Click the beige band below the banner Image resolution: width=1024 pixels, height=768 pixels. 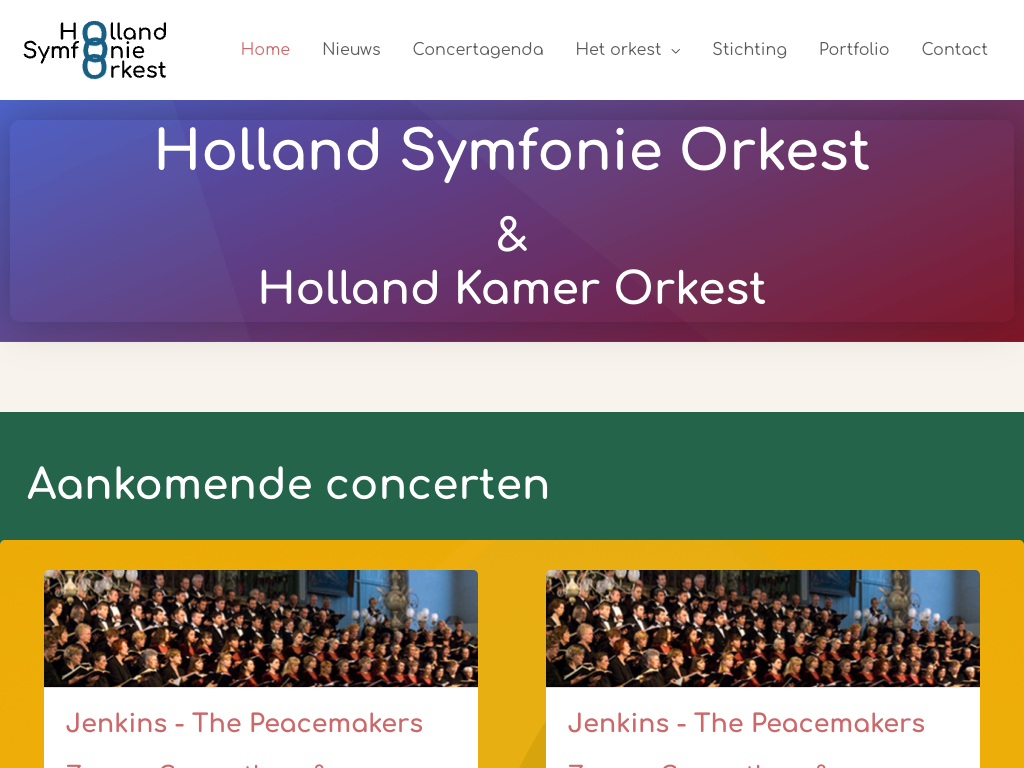(512, 377)
